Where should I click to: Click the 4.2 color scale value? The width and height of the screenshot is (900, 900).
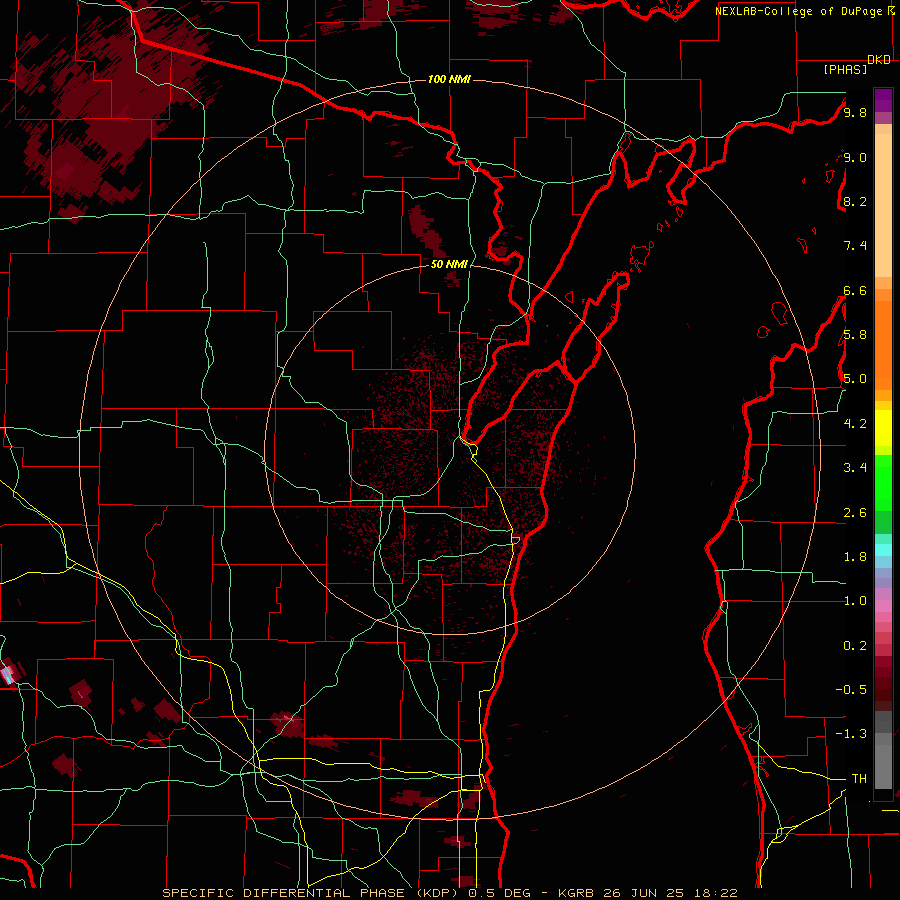[x=855, y=424]
